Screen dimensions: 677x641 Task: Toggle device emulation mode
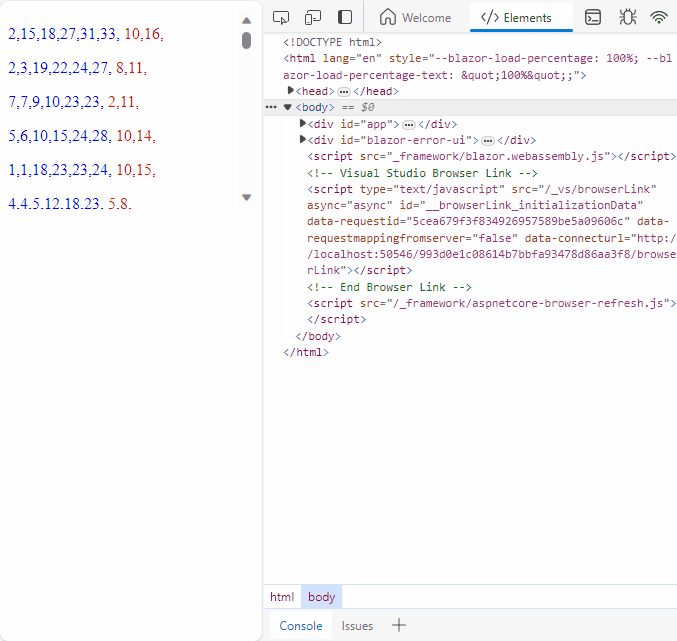[313, 17]
